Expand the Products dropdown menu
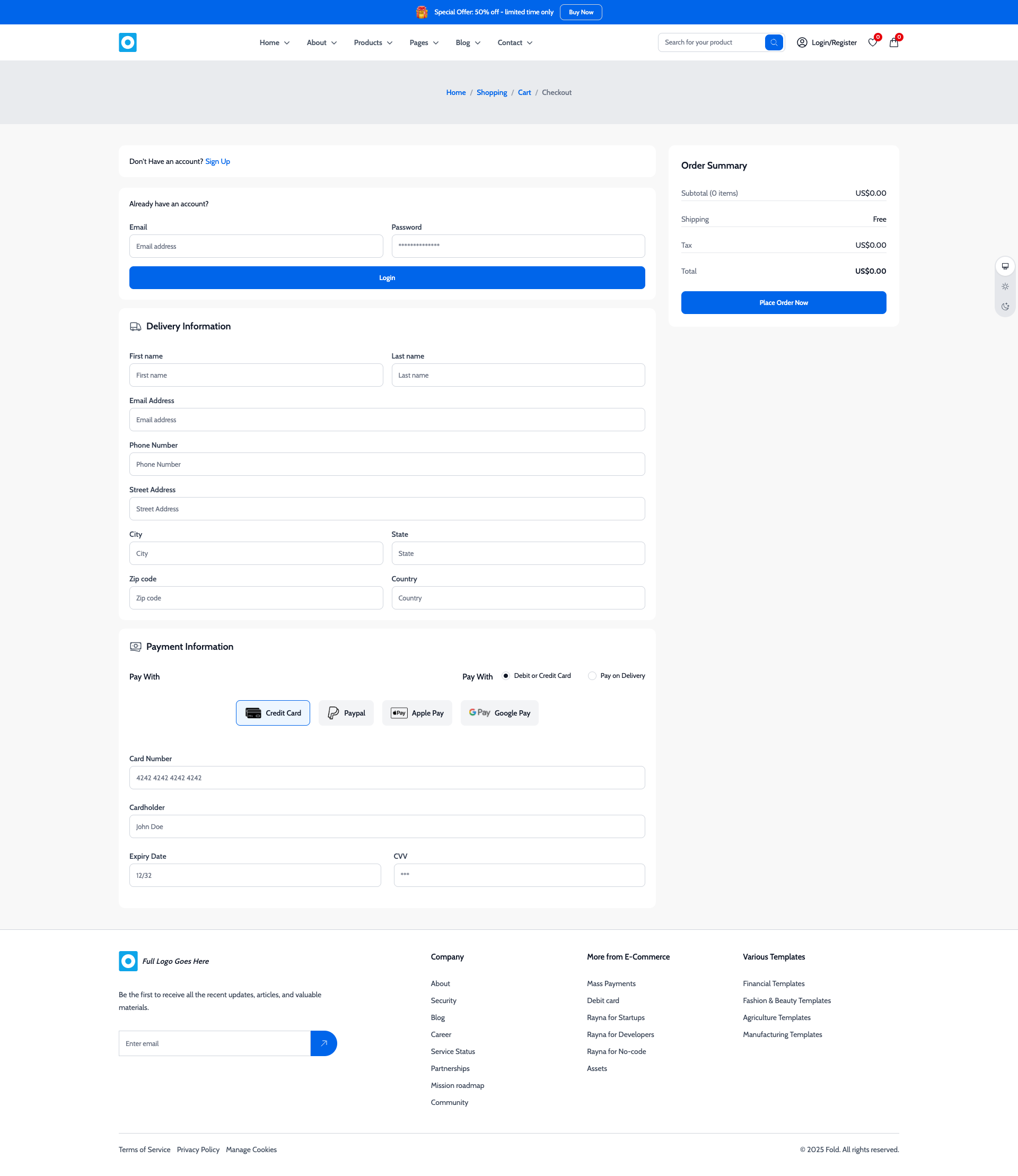Screen dimensions: 1018x1176 coord(373,42)
